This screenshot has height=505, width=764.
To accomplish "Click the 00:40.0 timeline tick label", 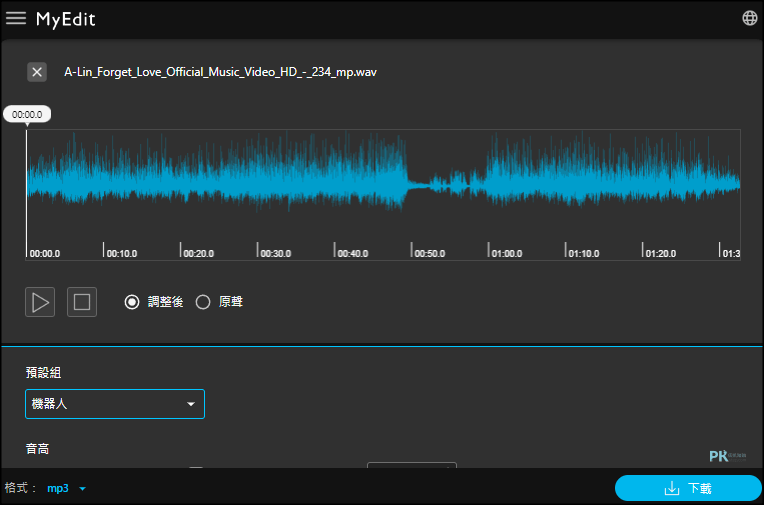I will [353, 253].
